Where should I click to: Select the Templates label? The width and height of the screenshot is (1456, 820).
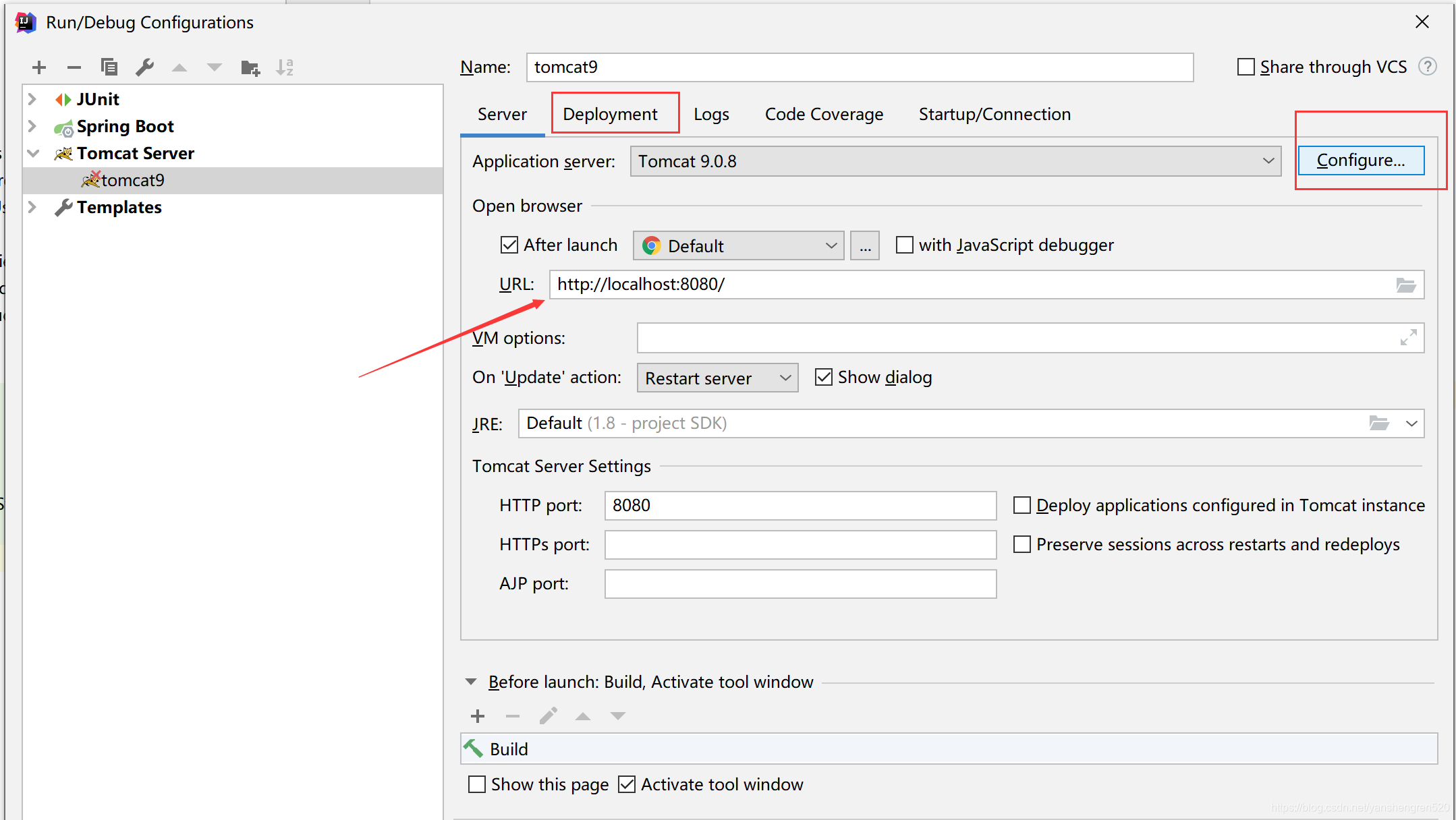[x=119, y=207]
